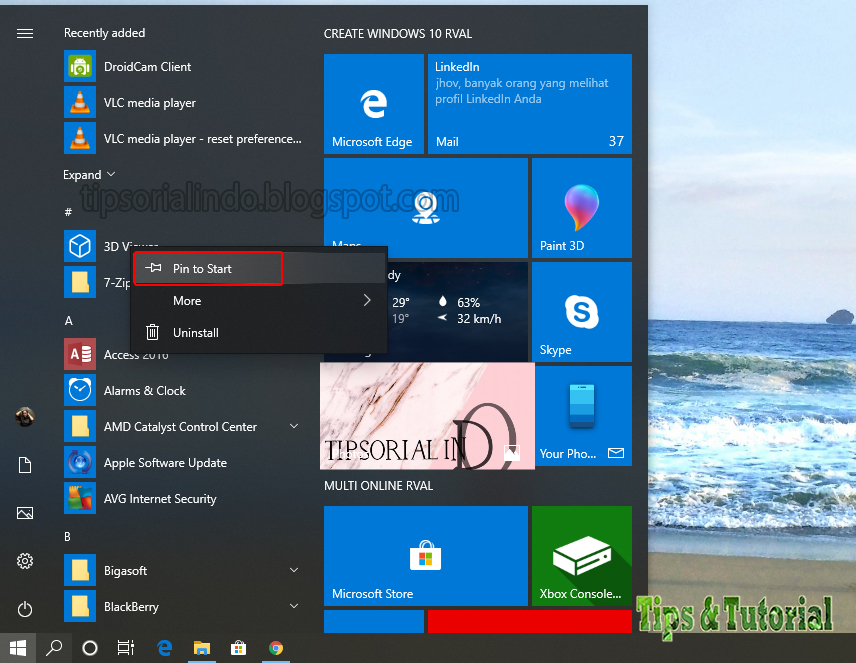Open the Microsoft Store tile
Image resolution: width=856 pixels, height=663 pixels.
426,556
